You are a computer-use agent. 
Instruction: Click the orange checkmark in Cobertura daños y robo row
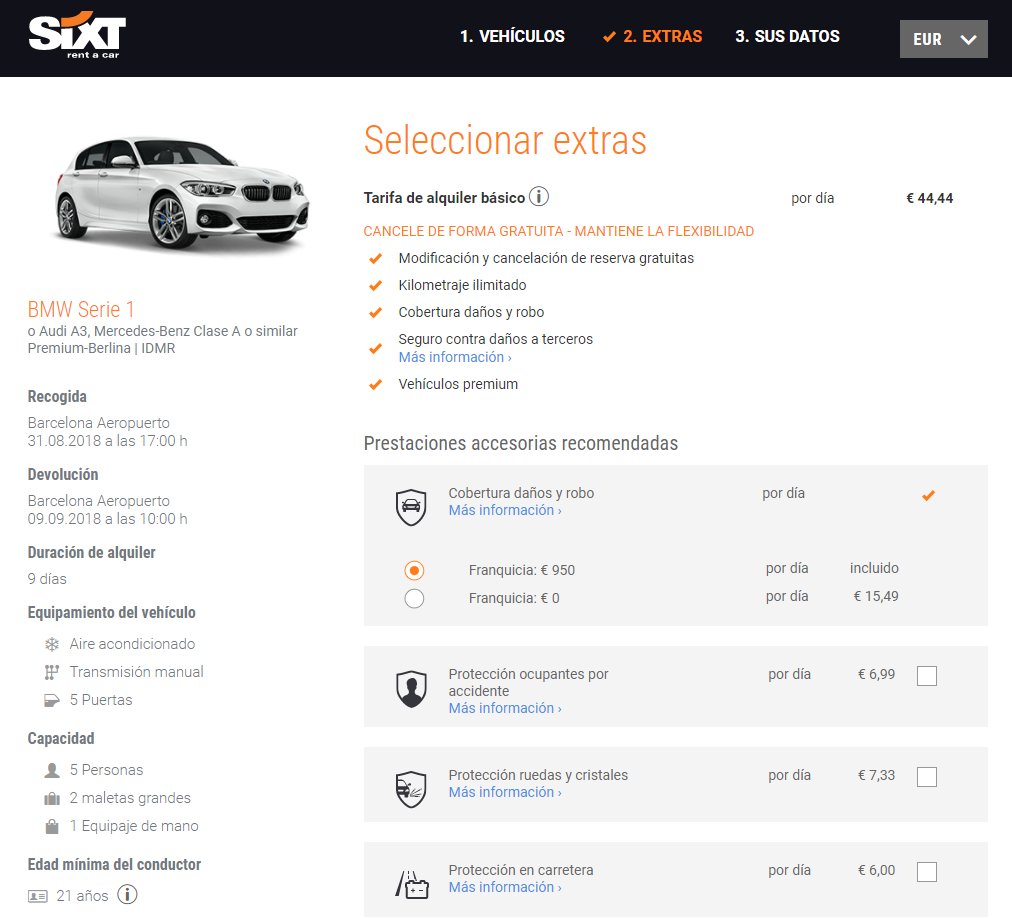[x=928, y=496]
